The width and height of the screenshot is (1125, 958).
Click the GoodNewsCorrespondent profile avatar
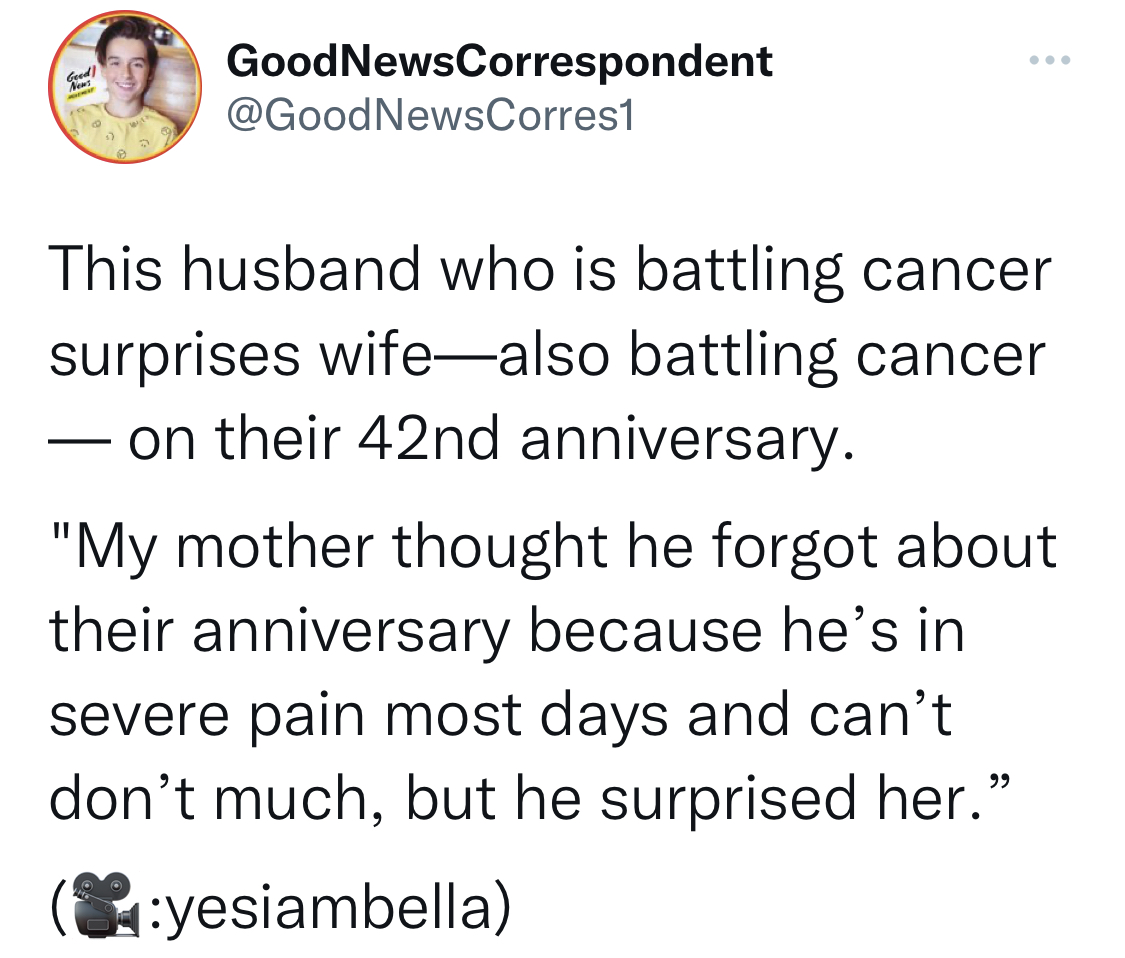tap(125, 87)
